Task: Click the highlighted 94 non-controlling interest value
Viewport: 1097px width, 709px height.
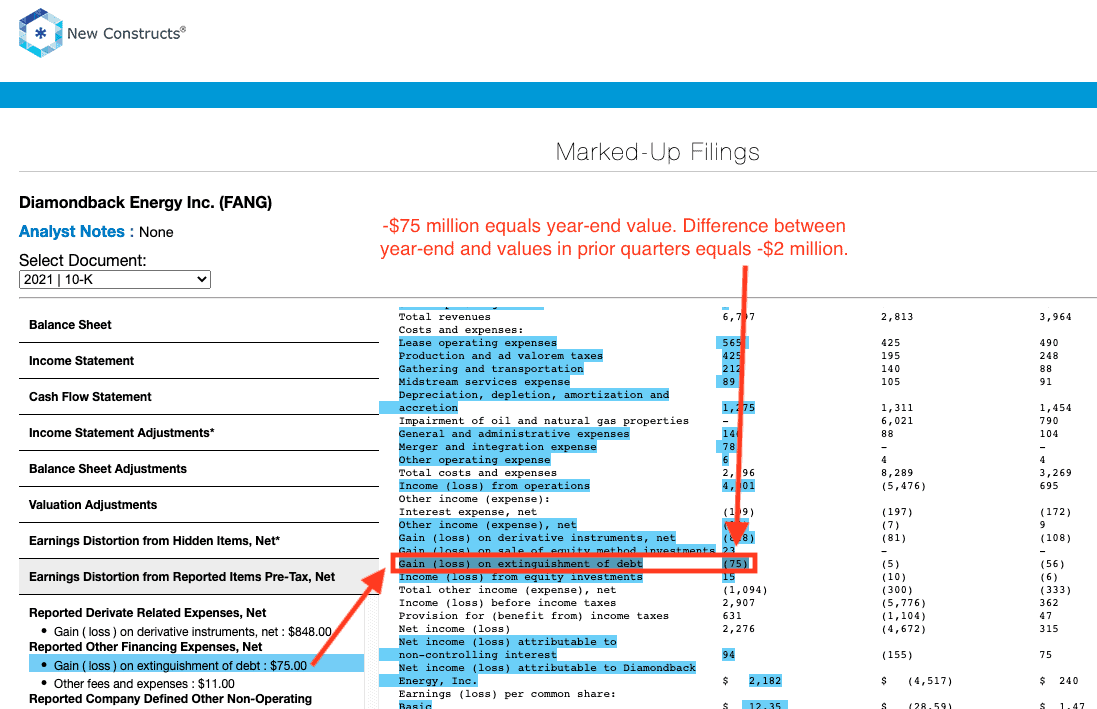Action: click(x=728, y=654)
